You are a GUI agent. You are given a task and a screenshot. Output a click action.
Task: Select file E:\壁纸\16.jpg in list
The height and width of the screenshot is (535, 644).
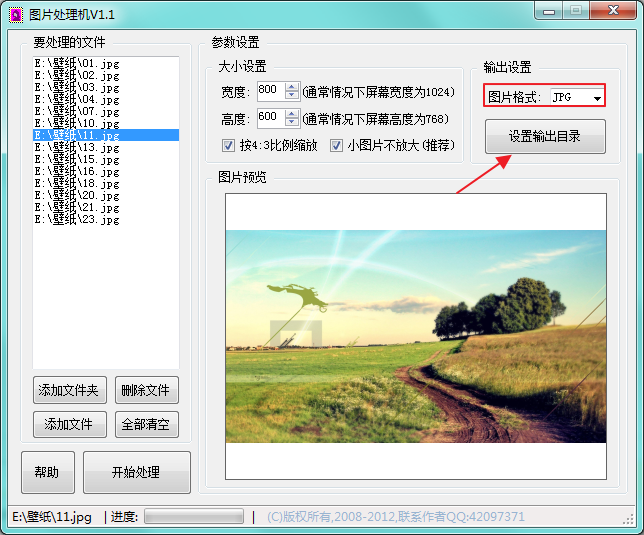(106, 171)
